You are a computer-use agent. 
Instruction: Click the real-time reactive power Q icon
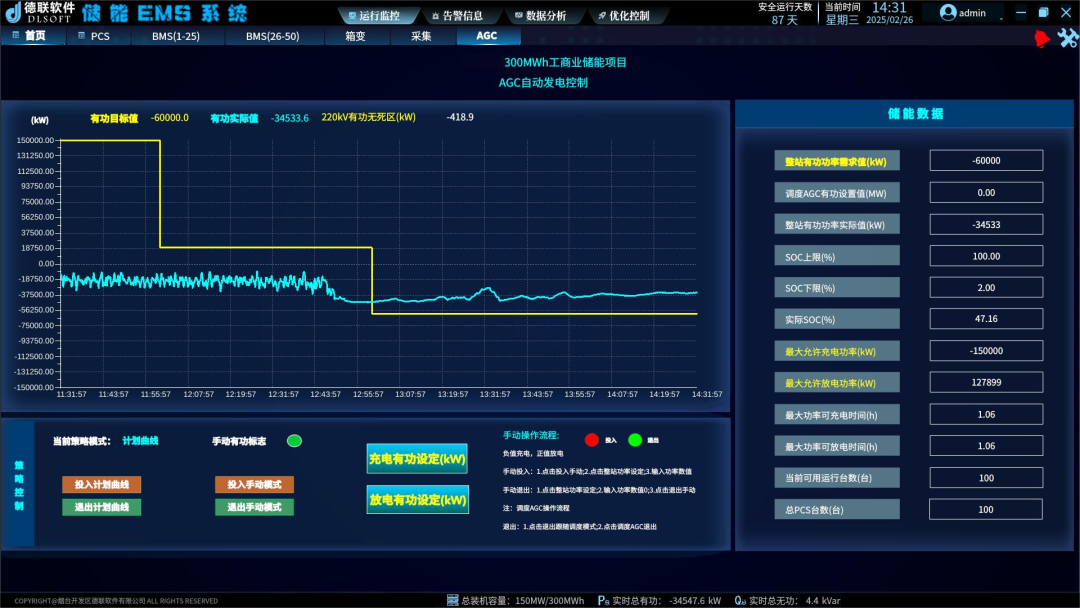pyautogui.click(x=740, y=601)
